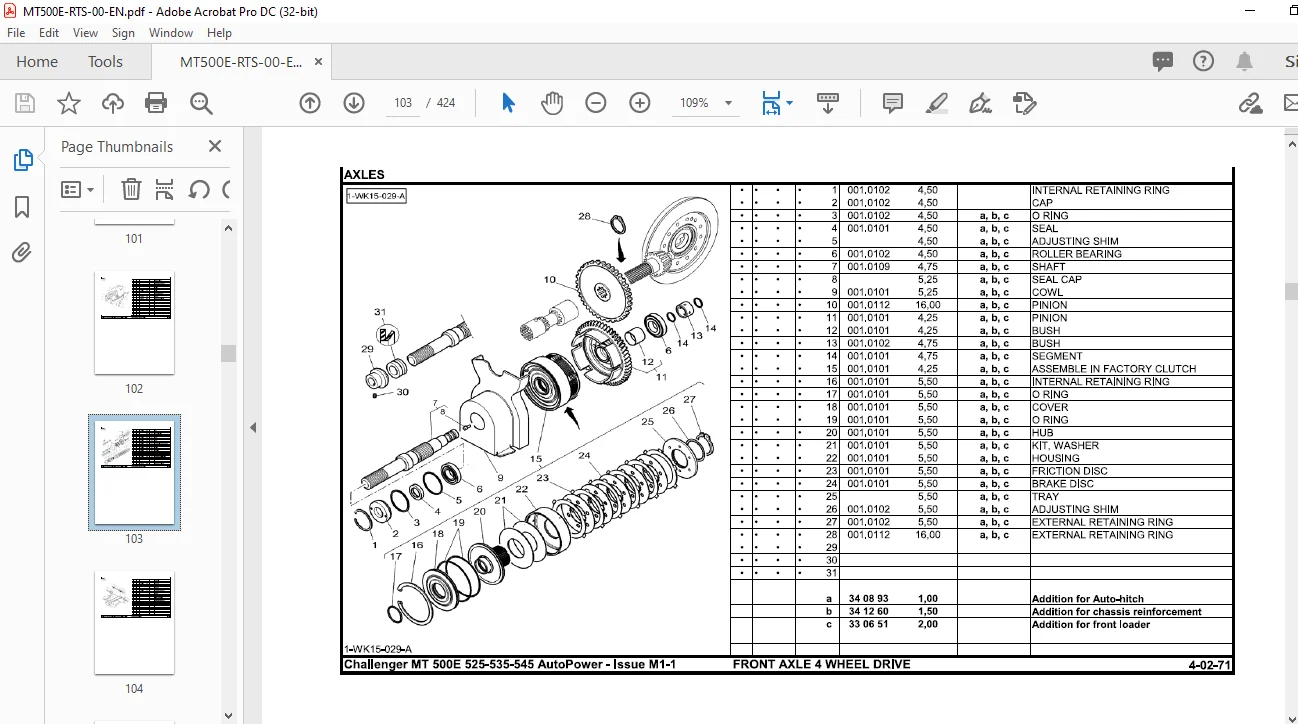This screenshot has width=1298, height=724.
Task: Click the 'INTERNAL RETAINING RING' text in row 1
Action: pyautogui.click(x=1100, y=190)
